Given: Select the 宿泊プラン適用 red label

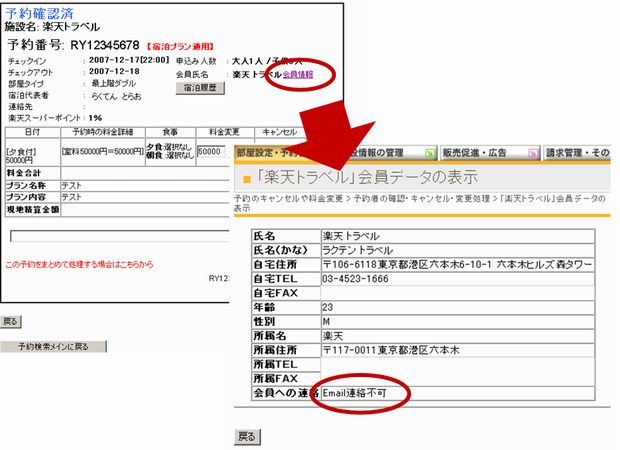Looking at the screenshot, I should point(180,47).
